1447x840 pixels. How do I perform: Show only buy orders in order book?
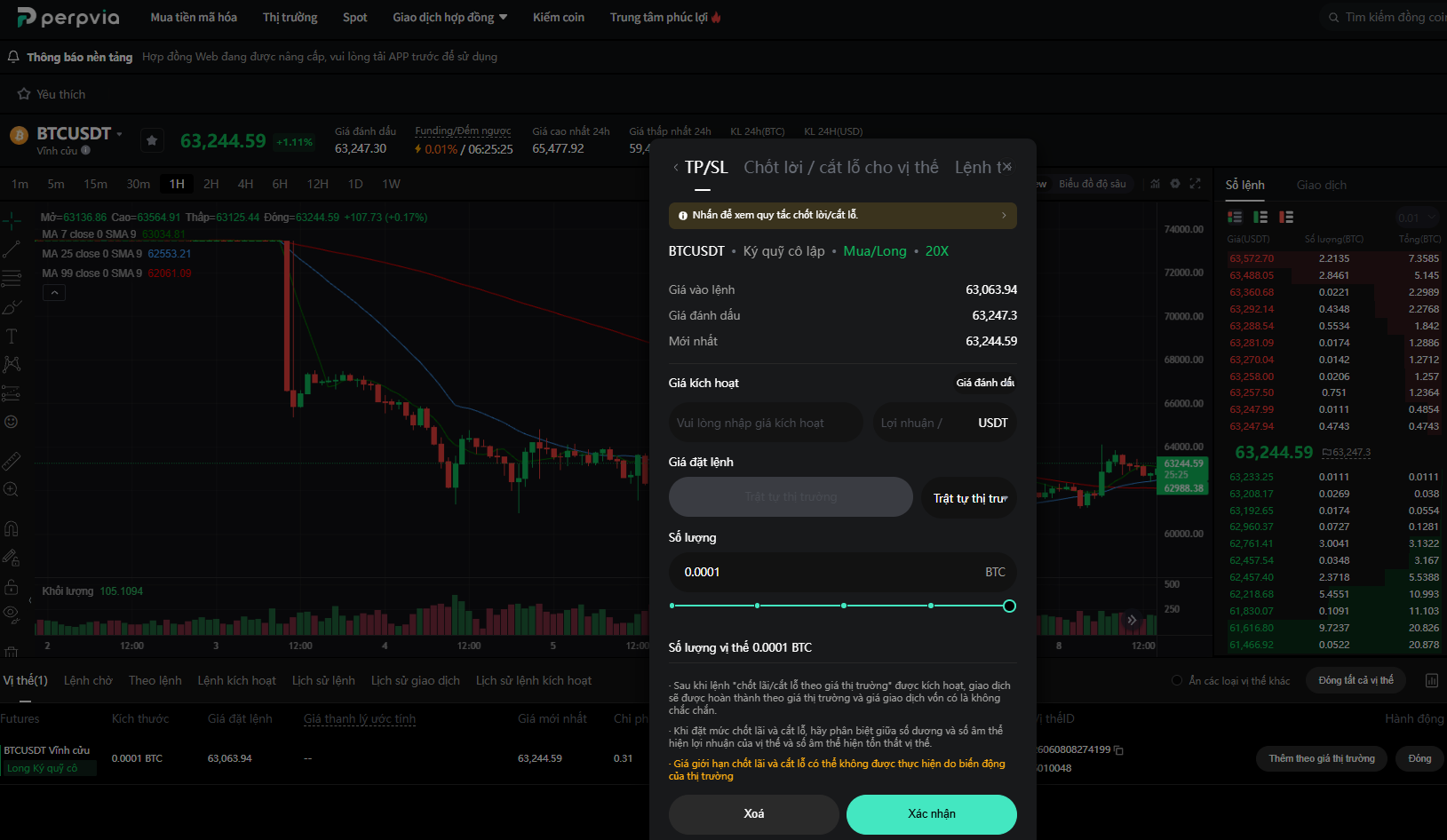pos(1260,217)
